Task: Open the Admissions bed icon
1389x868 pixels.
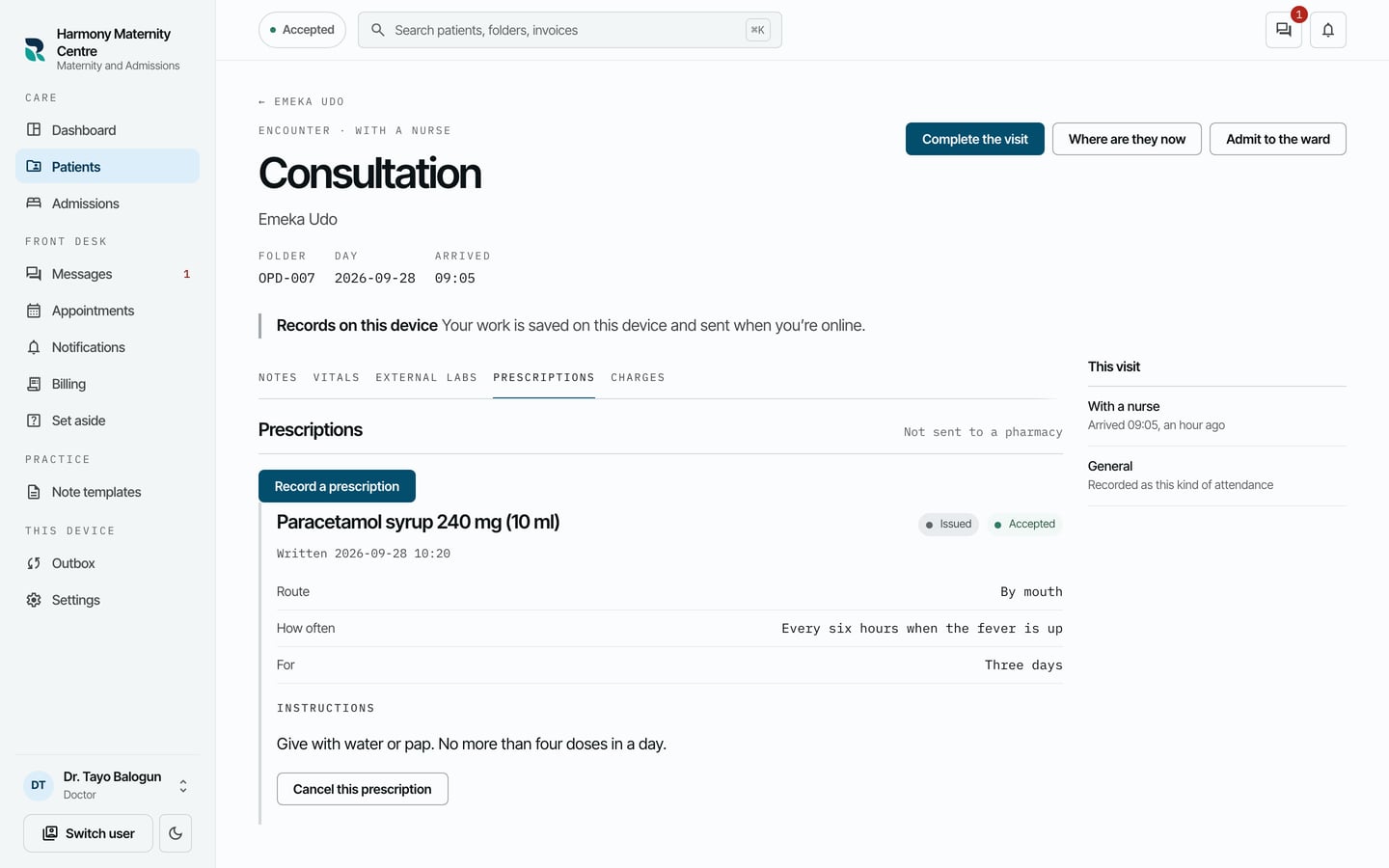Action: [34, 203]
